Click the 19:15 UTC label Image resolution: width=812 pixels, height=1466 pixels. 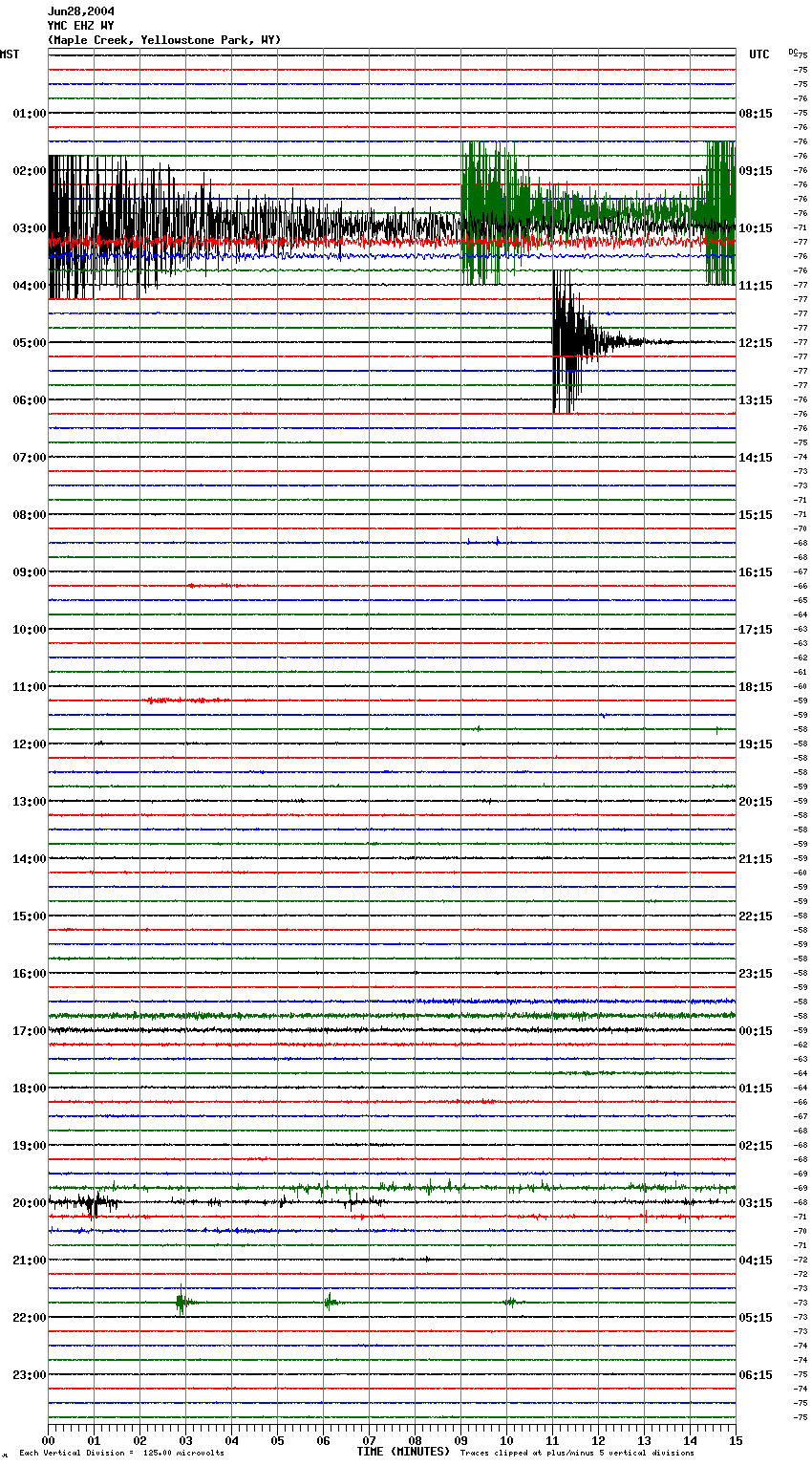pos(756,744)
